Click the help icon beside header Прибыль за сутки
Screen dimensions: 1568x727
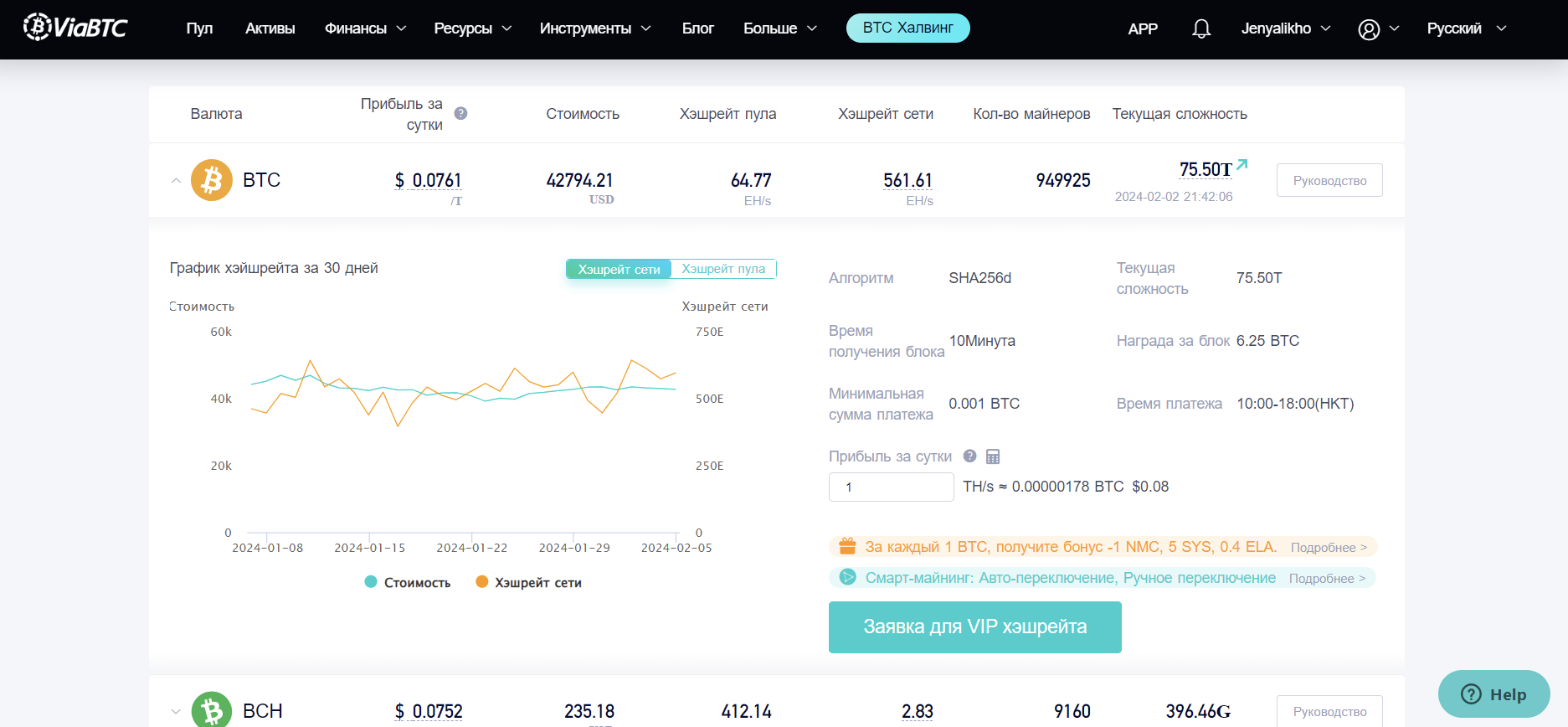[460, 113]
